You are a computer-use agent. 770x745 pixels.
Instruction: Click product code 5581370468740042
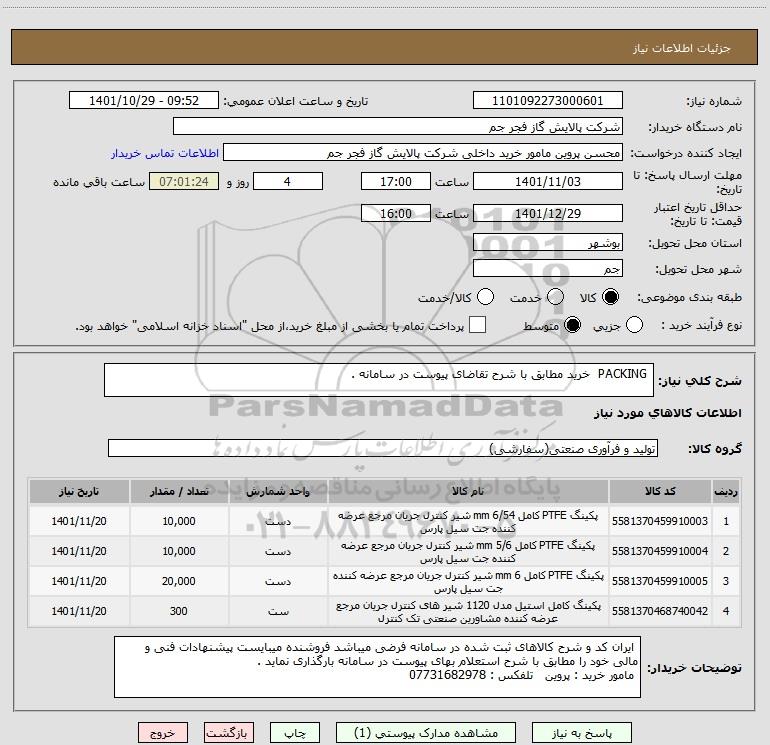660,611
